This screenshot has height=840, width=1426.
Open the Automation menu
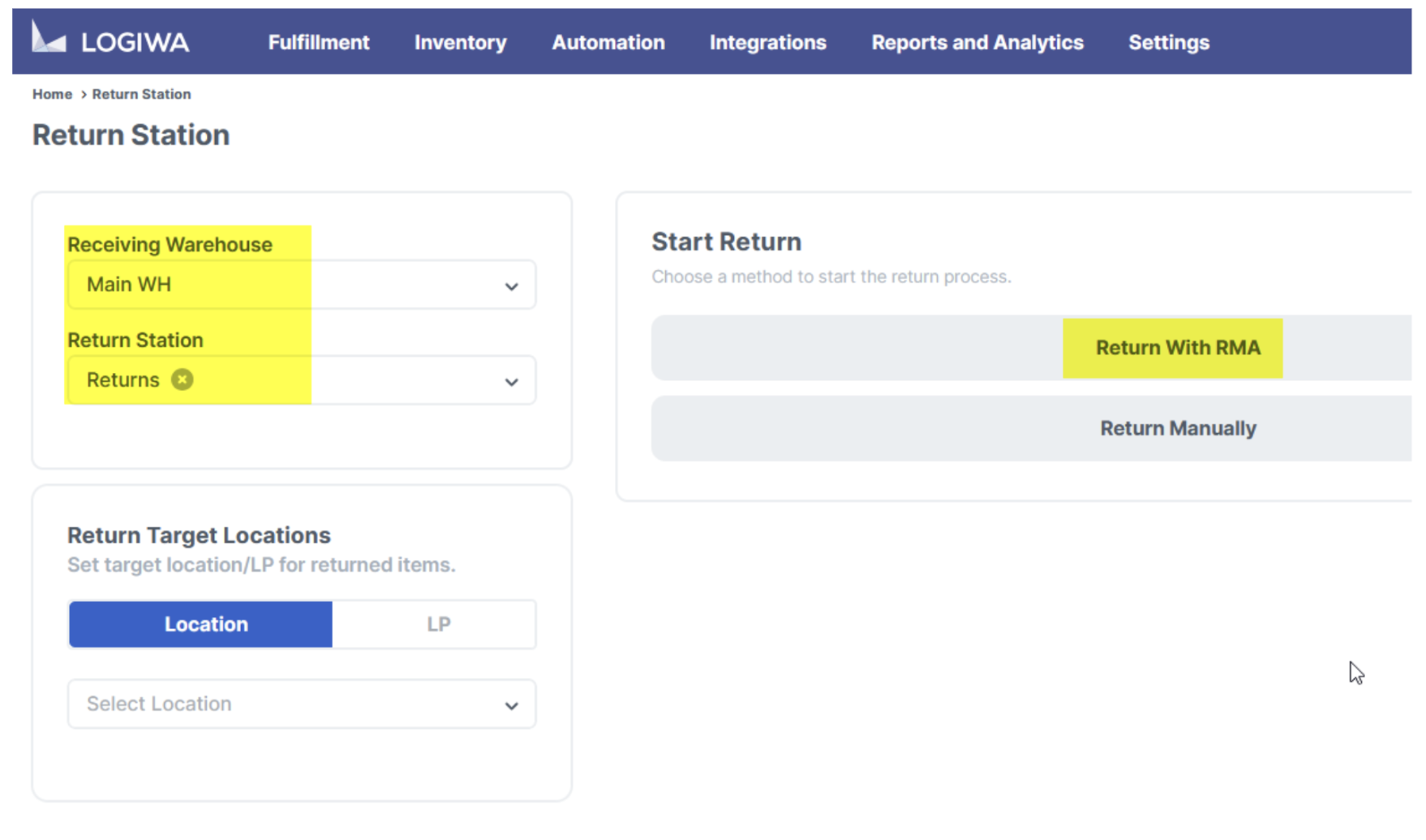tap(608, 42)
